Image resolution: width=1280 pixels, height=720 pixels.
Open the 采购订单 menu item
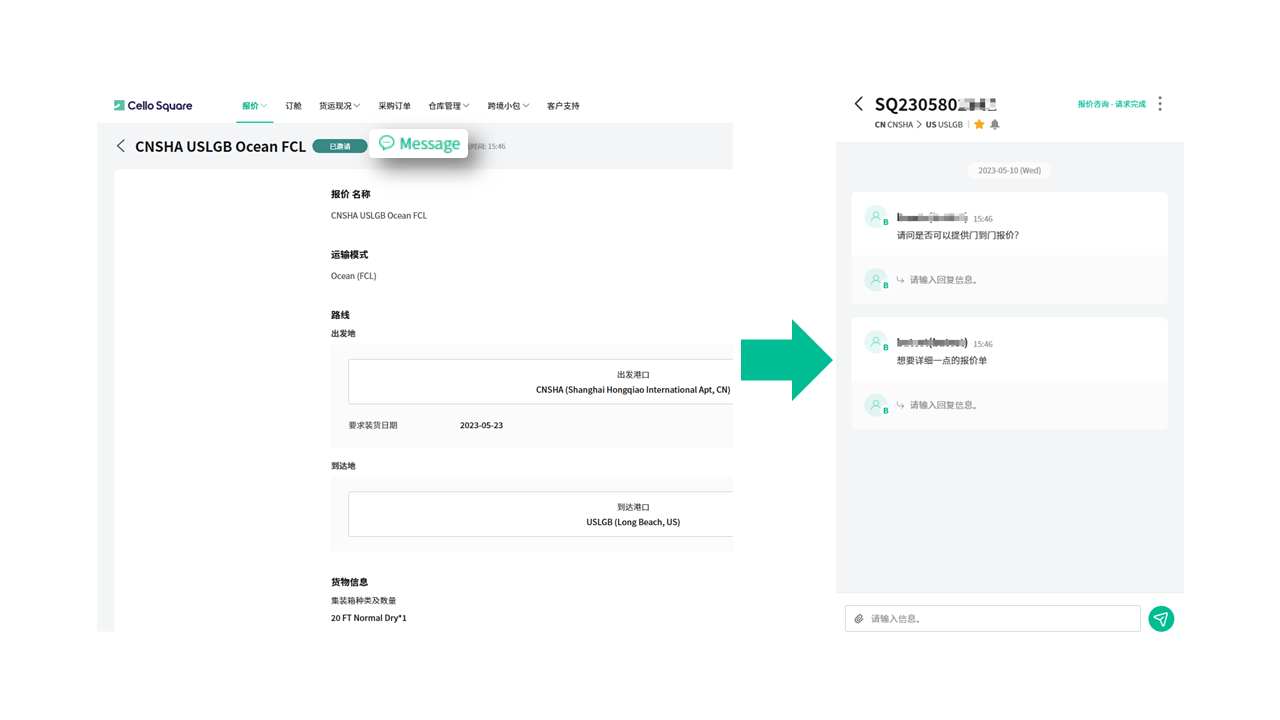point(394,106)
